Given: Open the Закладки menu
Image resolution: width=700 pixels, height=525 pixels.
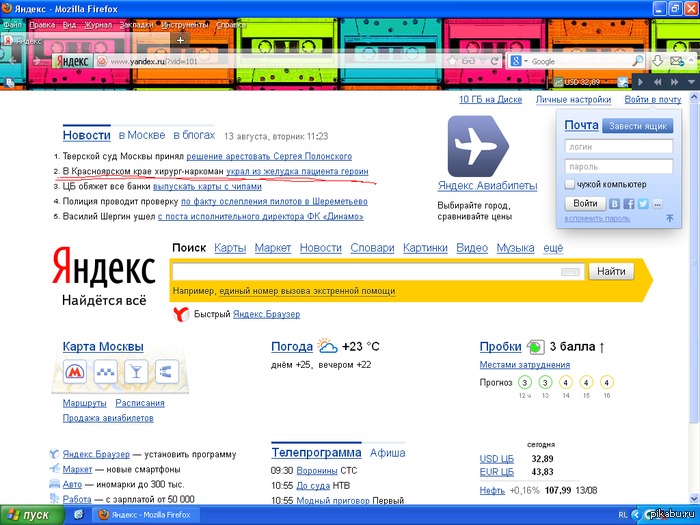Looking at the screenshot, I should point(137,25).
